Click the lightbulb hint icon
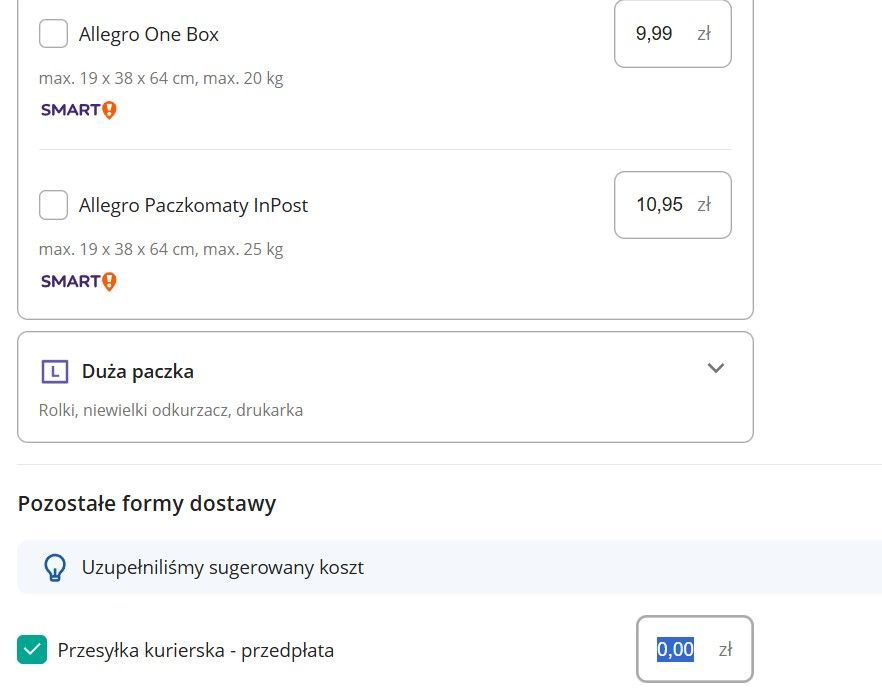The image size is (882, 692). point(54,568)
